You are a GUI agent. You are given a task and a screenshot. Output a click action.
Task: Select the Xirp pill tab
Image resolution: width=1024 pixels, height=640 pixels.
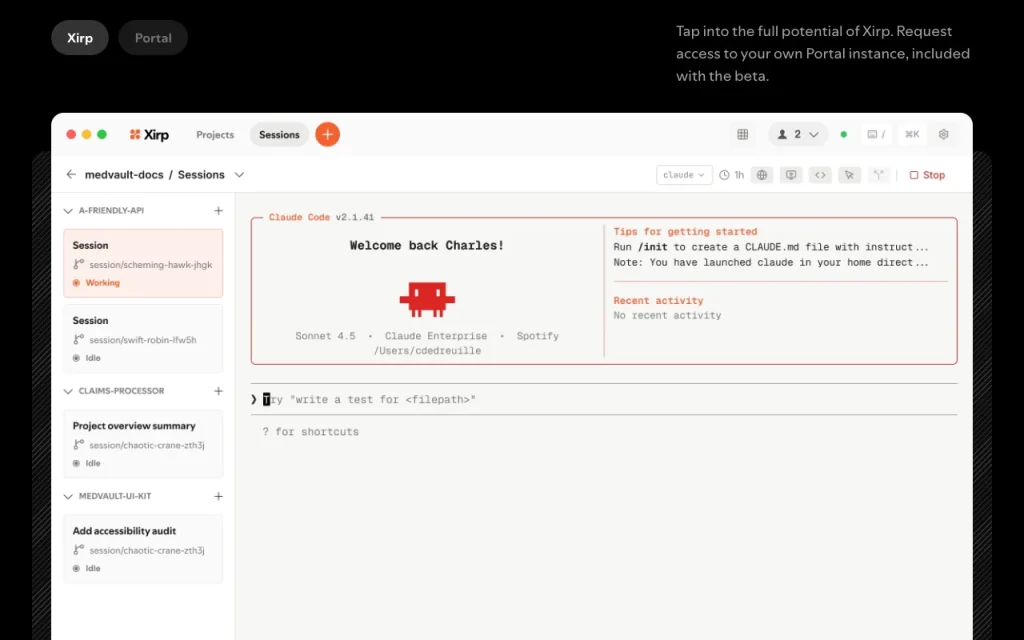(x=80, y=38)
